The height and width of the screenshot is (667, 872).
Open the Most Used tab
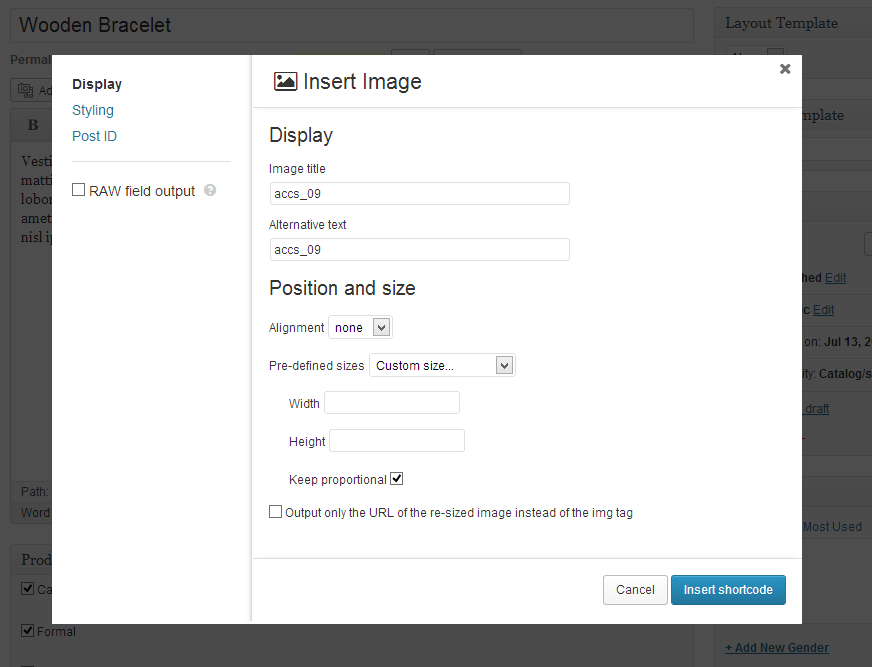tap(833, 527)
